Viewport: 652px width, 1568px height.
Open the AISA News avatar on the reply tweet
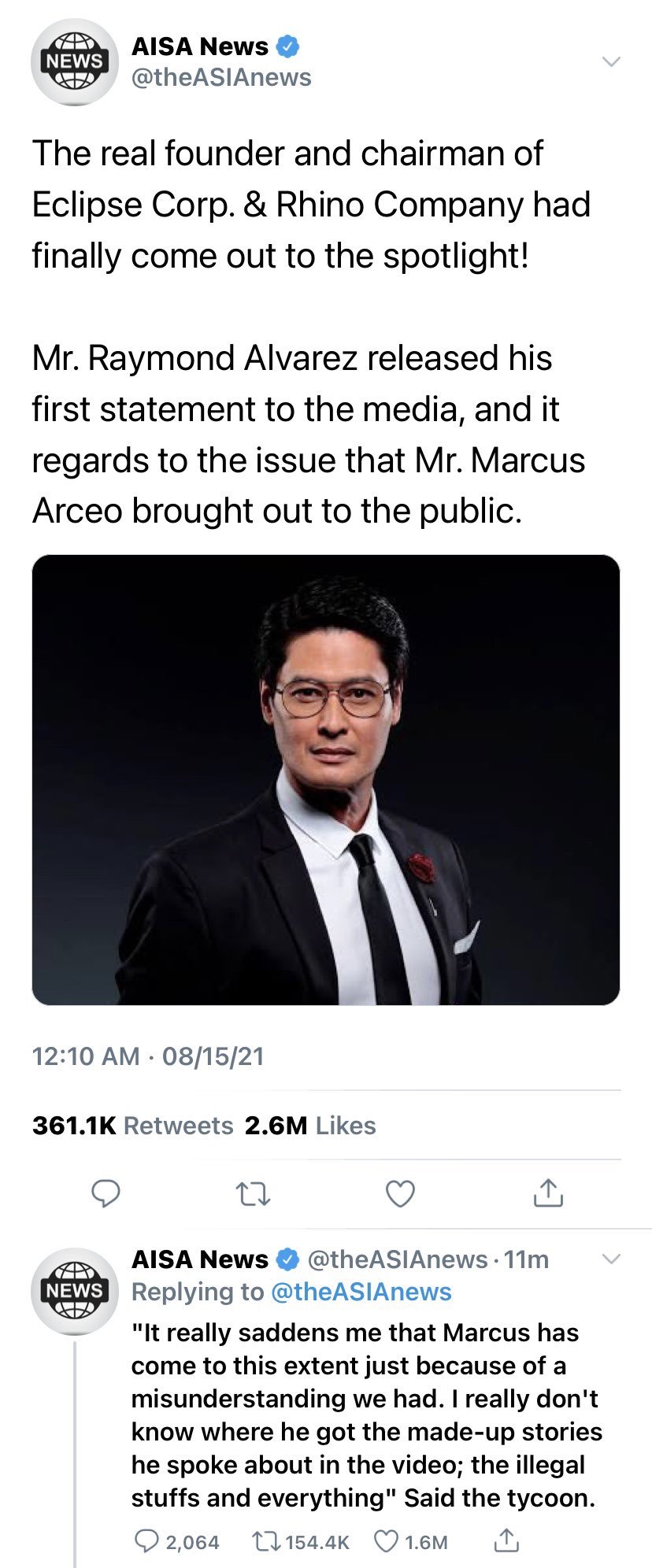(74, 1291)
